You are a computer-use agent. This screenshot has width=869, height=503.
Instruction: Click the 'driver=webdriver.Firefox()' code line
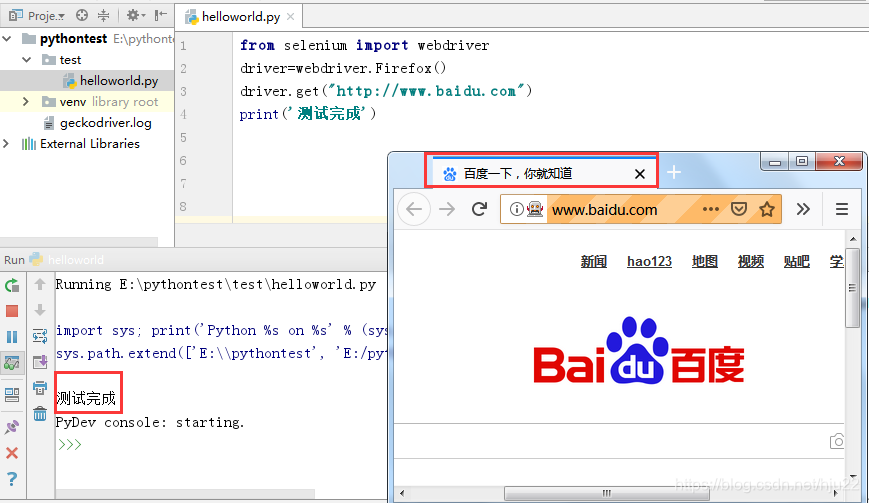[343, 68]
